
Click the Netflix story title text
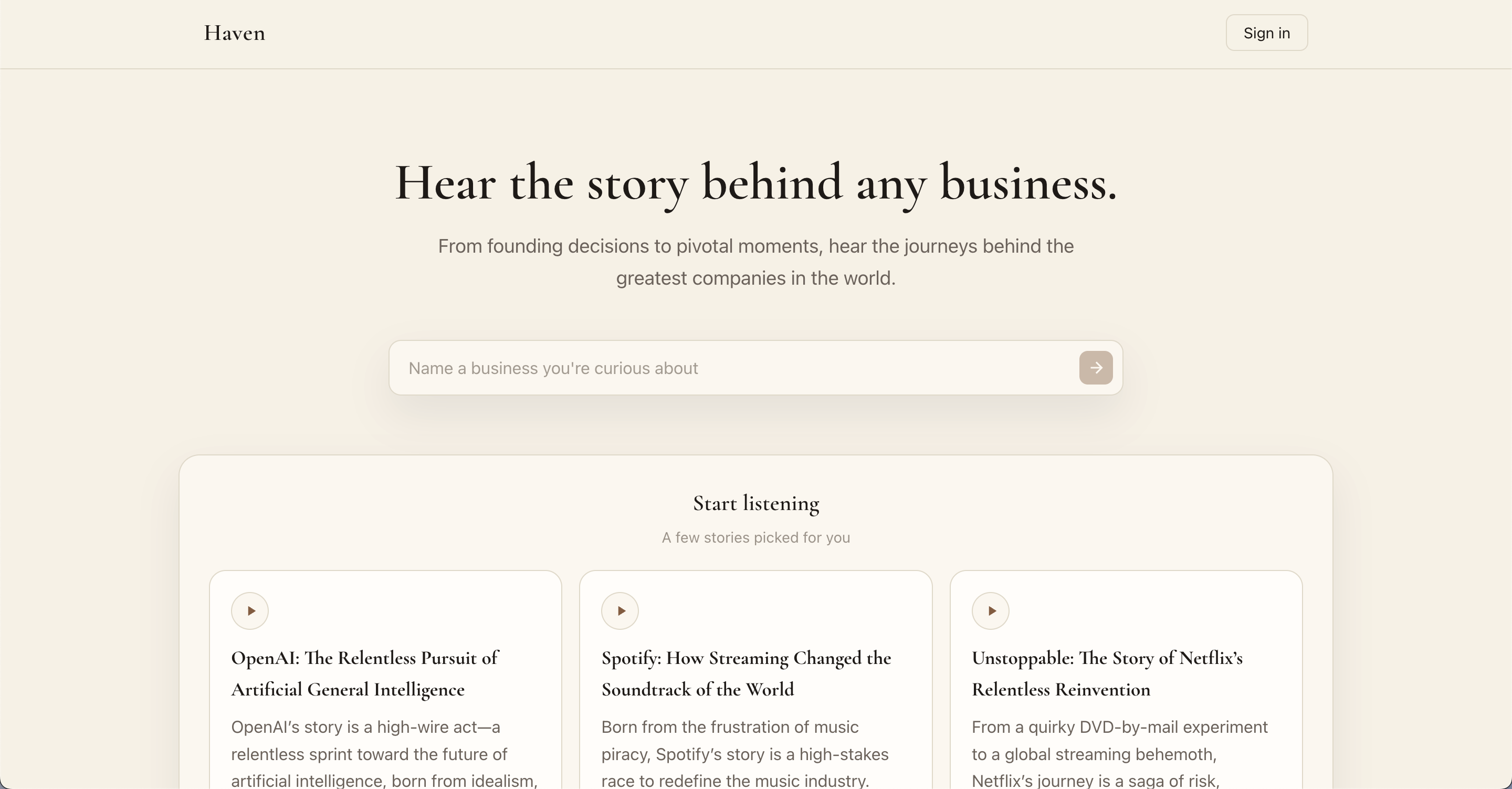point(1107,673)
